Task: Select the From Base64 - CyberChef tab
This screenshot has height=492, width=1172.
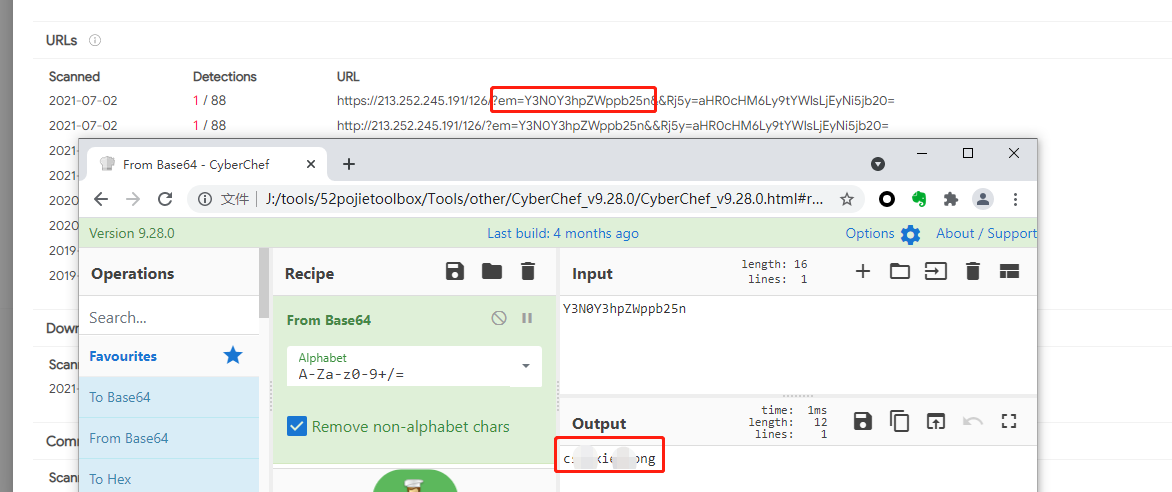Action: (206, 164)
